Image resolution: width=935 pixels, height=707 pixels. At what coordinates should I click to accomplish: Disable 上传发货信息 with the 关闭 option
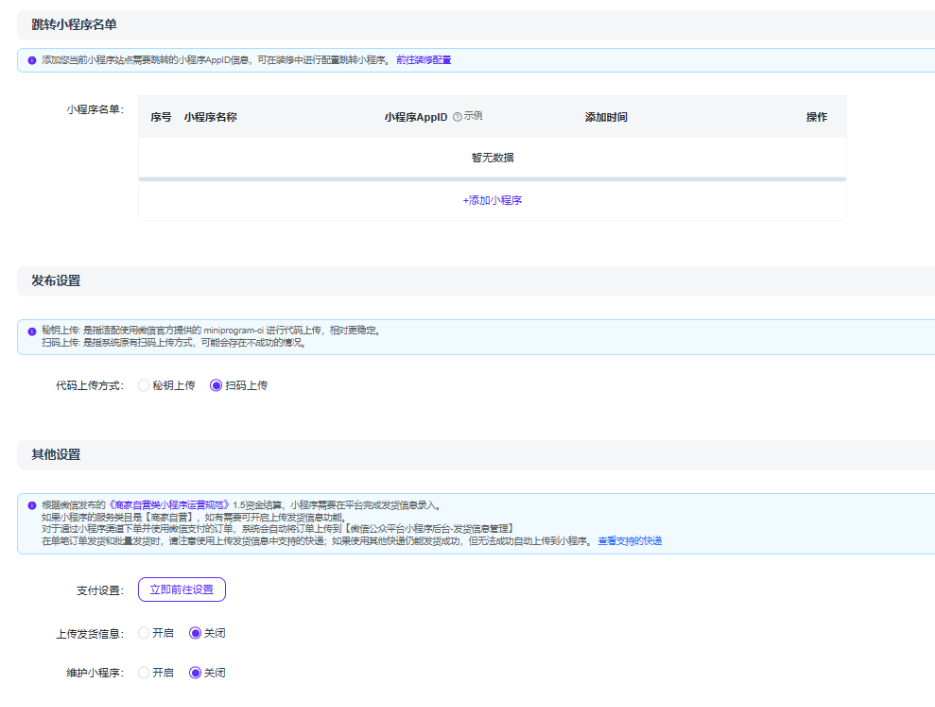[195, 633]
